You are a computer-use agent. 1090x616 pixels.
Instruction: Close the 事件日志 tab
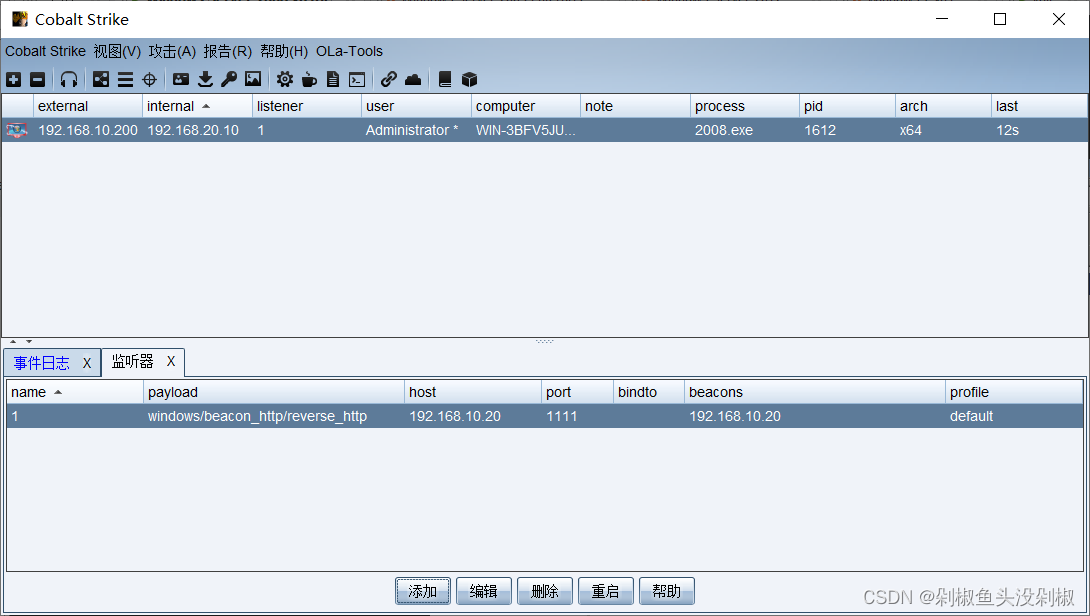(87, 363)
